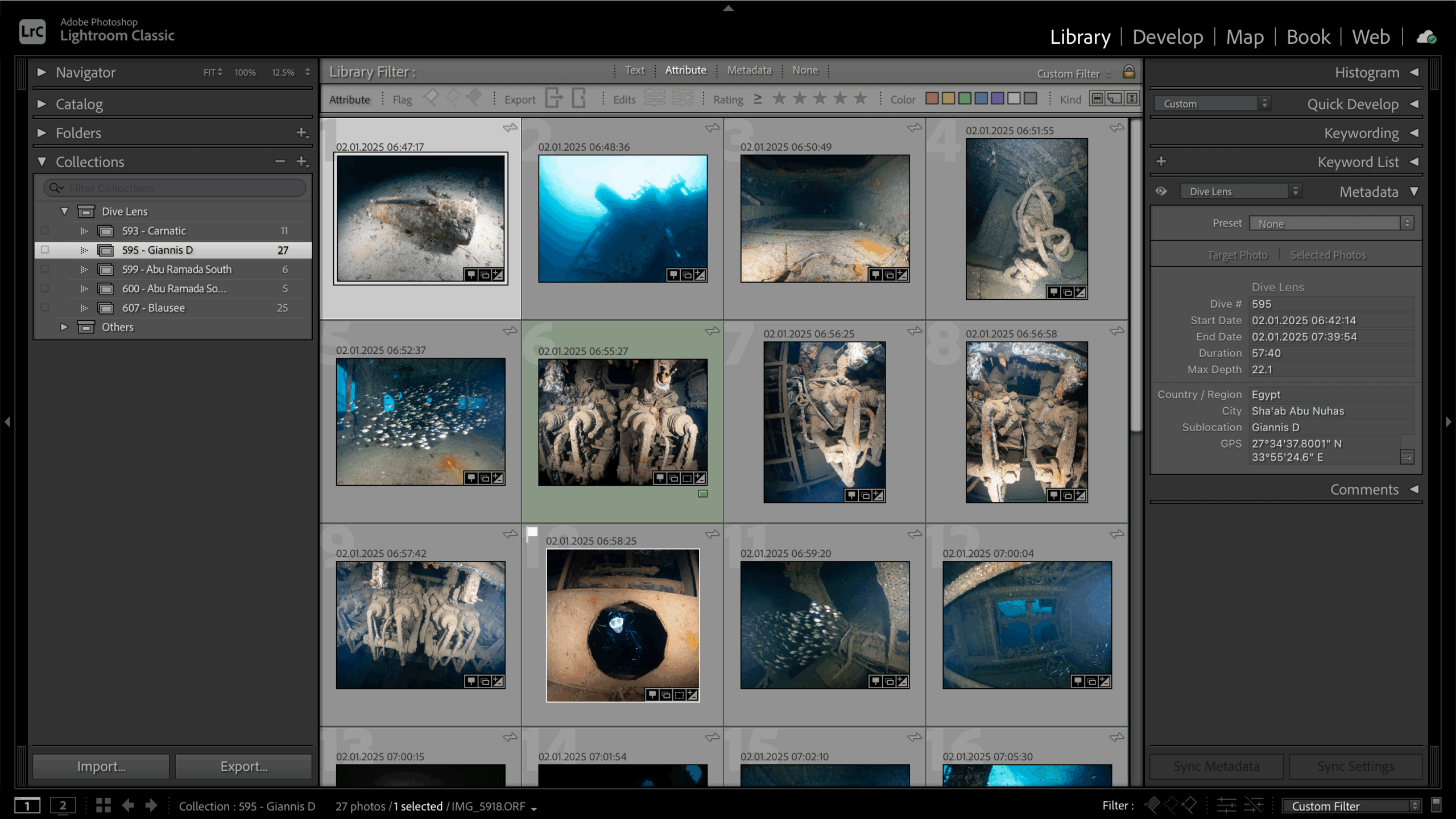
Task: Switch to the Develop module
Action: tap(1168, 37)
